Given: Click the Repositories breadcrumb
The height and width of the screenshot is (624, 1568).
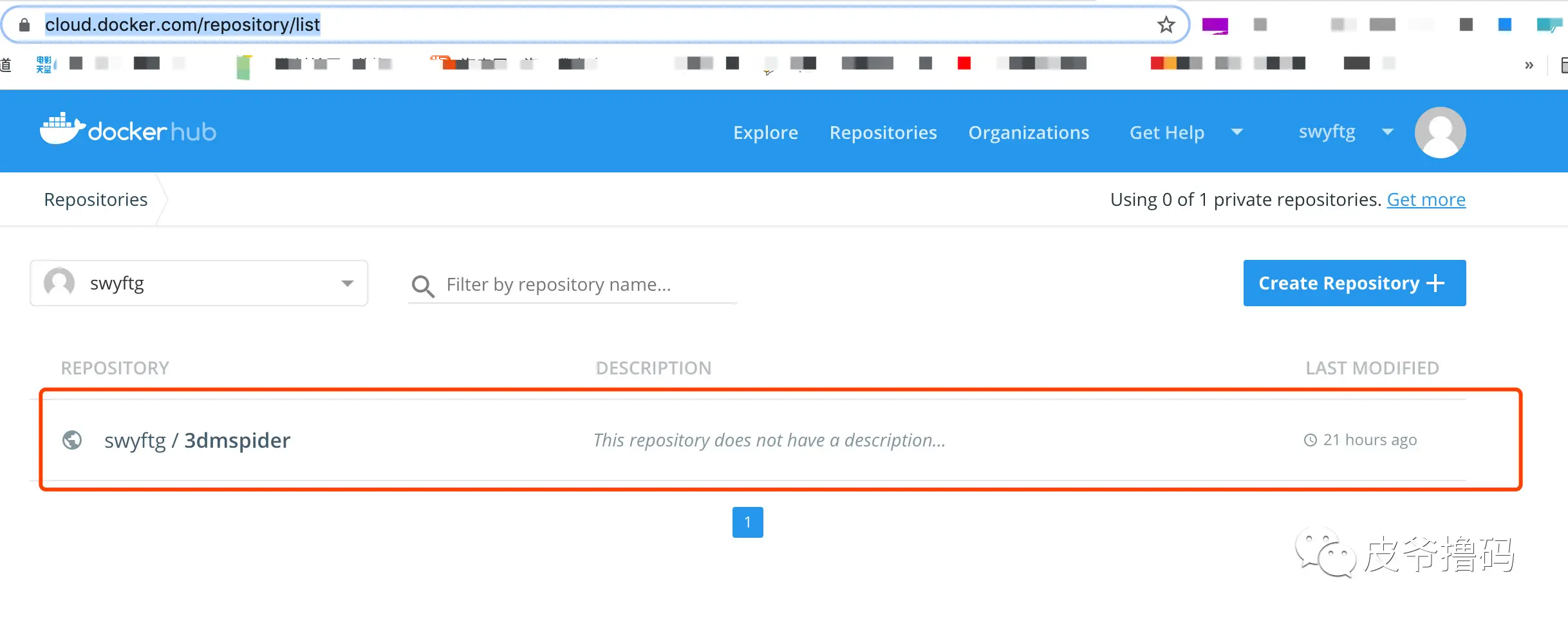Looking at the screenshot, I should click(96, 200).
